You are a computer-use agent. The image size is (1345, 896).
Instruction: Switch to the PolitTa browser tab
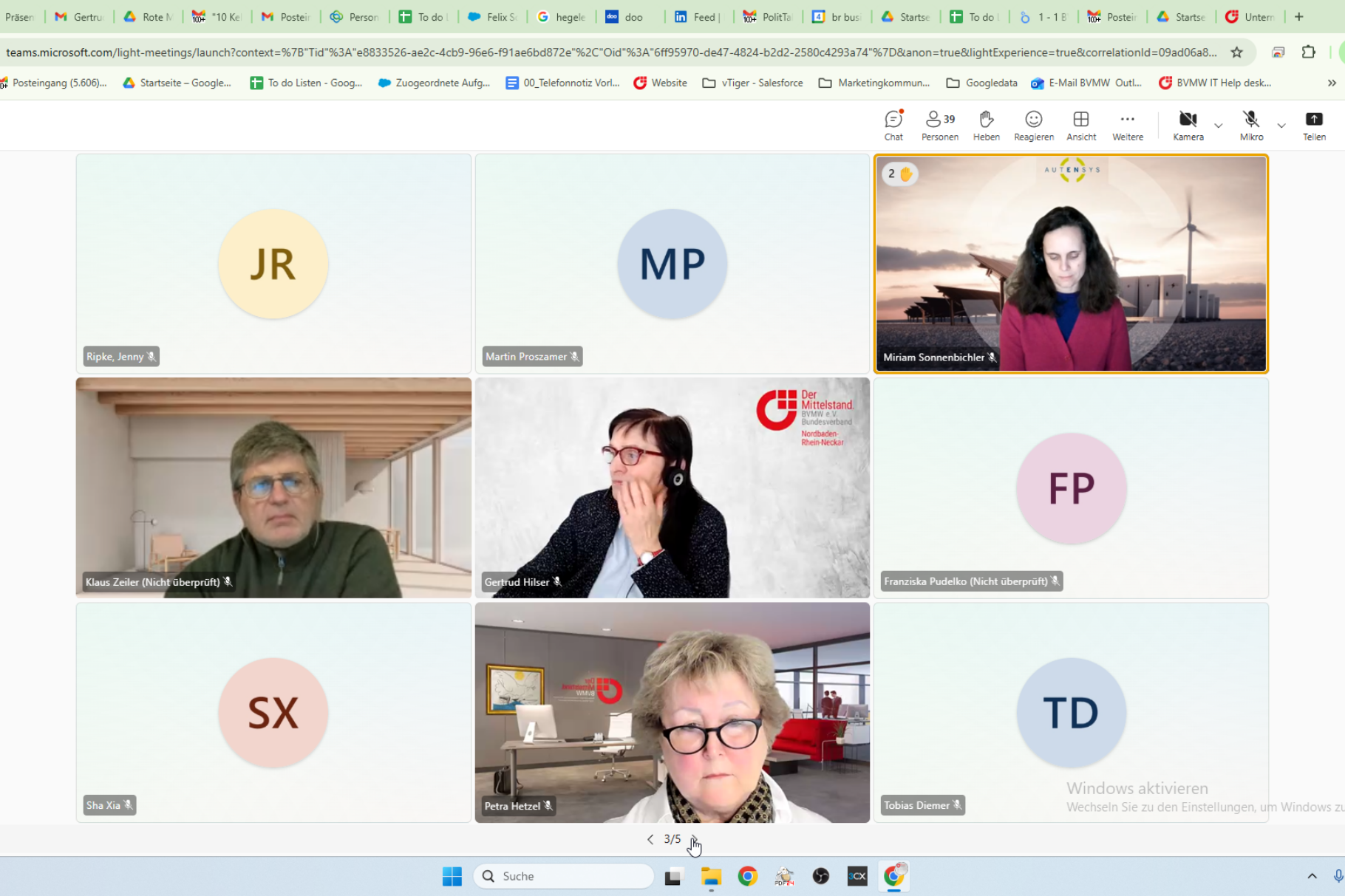click(769, 17)
